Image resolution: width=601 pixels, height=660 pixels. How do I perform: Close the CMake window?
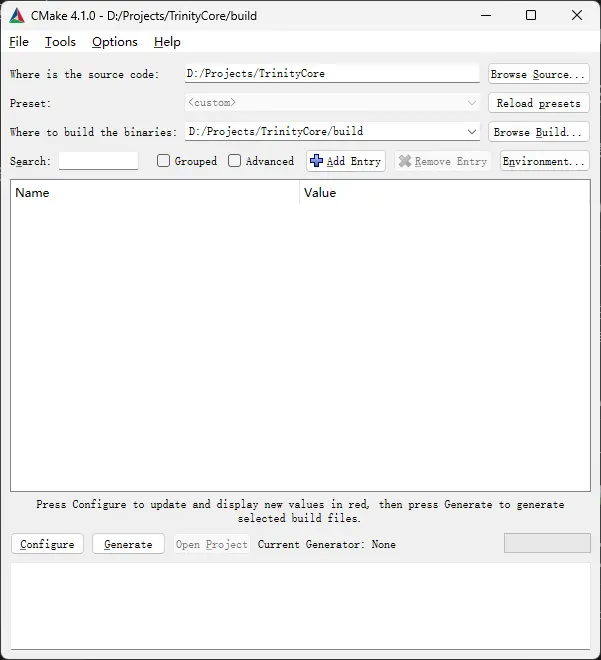point(577,16)
